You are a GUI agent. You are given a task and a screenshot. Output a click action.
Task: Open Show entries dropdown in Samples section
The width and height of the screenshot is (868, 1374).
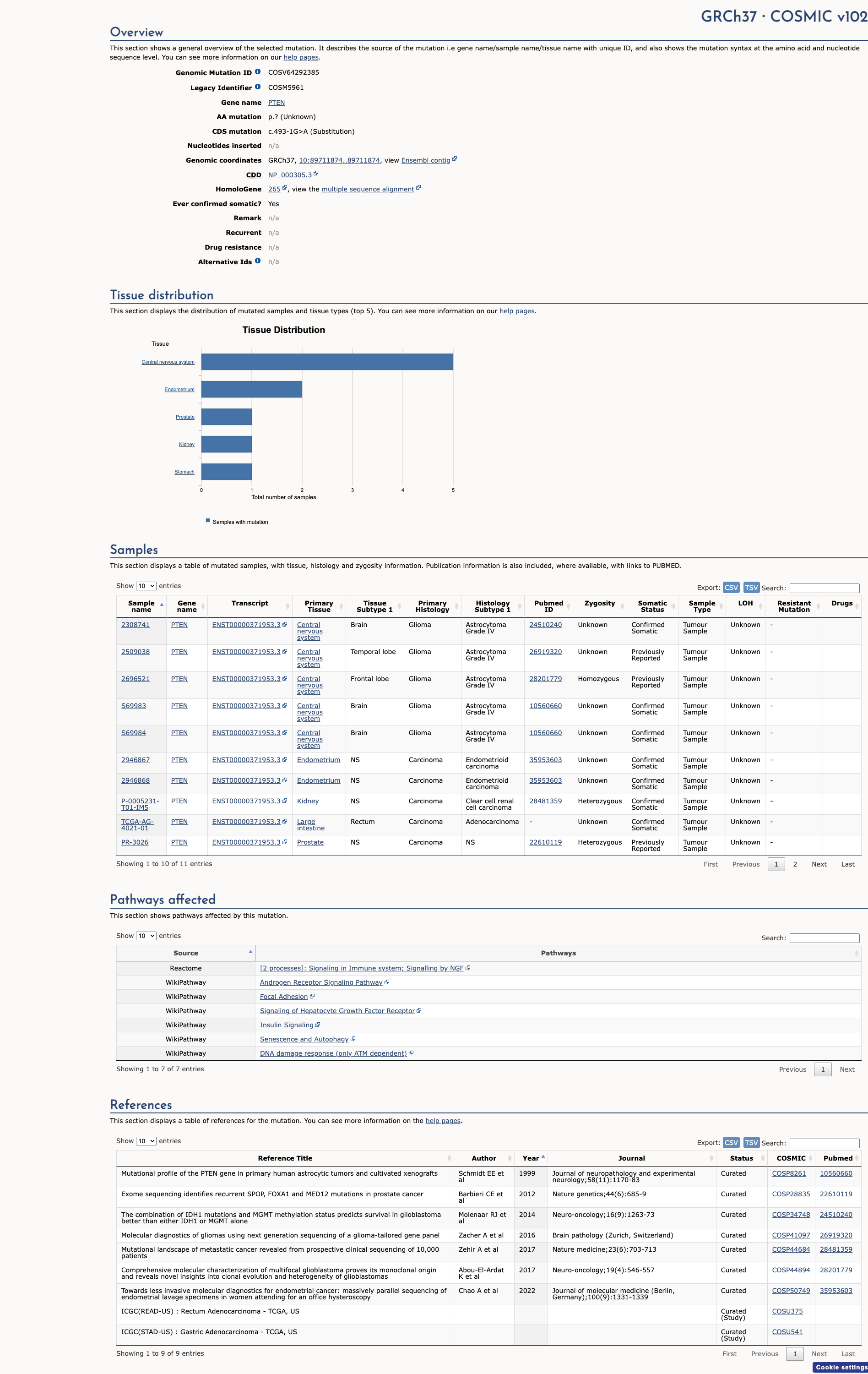(x=146, y=586)
